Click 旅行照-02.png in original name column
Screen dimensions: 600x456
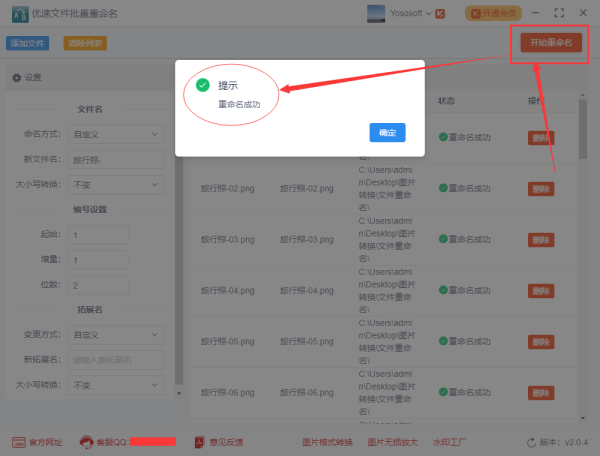[228, 189]
